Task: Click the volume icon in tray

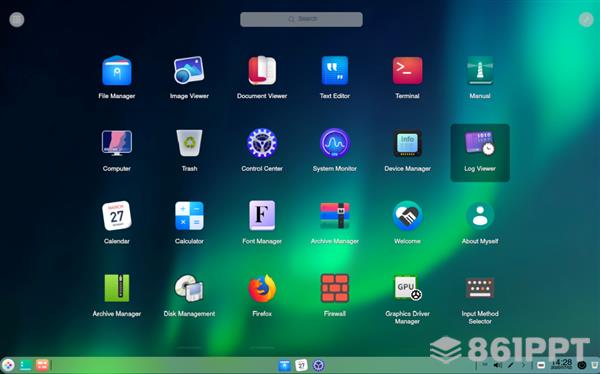Action: tap(497, 365)
